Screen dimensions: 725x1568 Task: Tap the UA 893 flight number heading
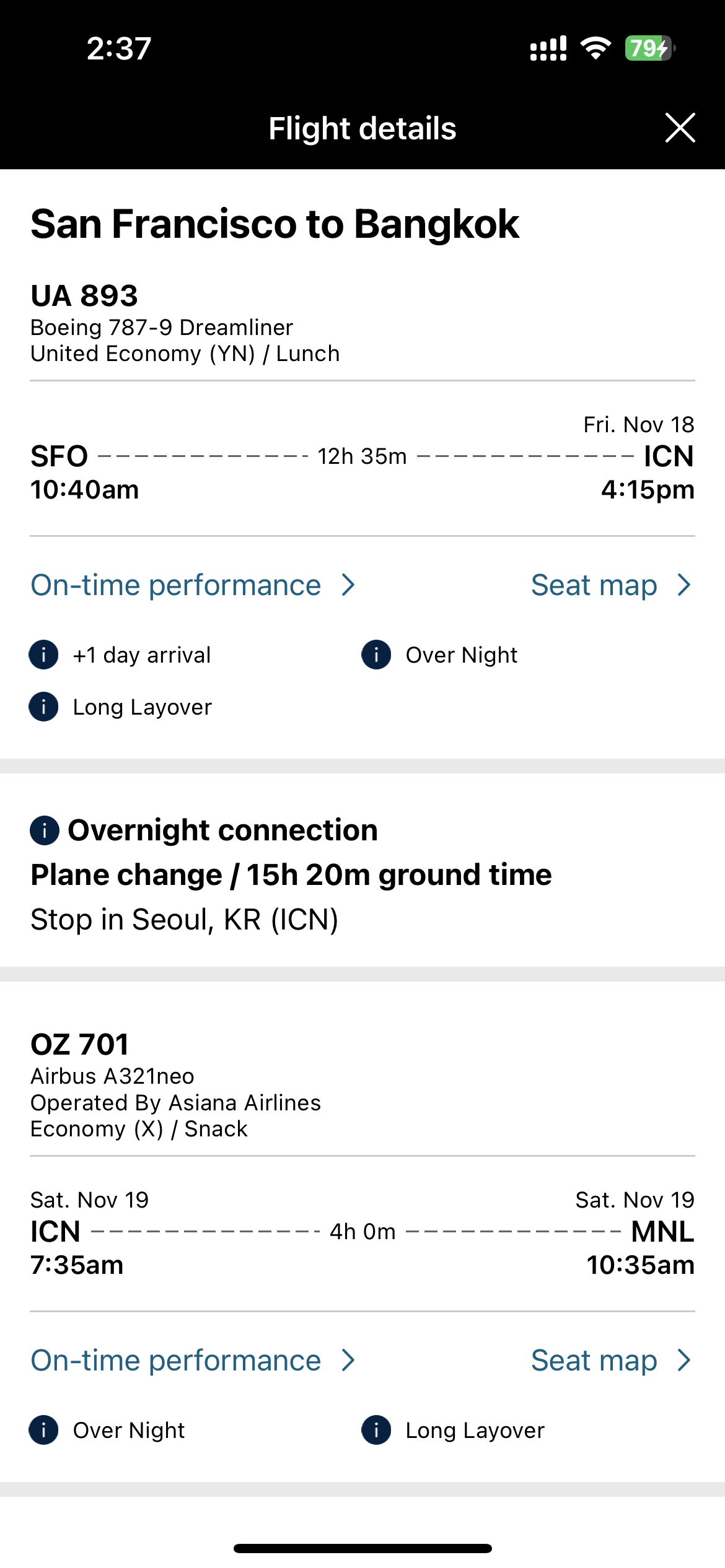pos(84,295)
